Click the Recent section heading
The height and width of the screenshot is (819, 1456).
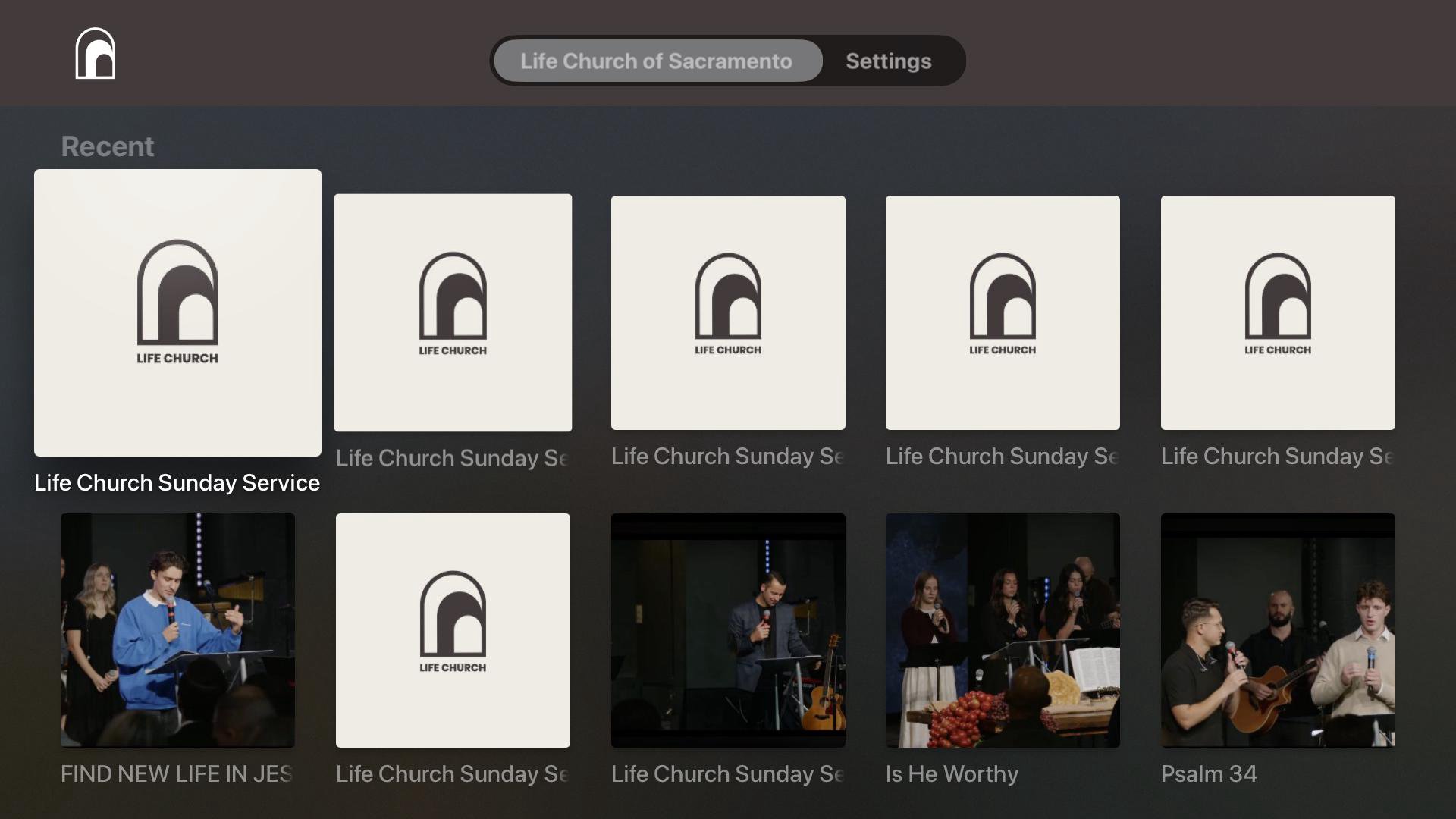pos(107,146)
